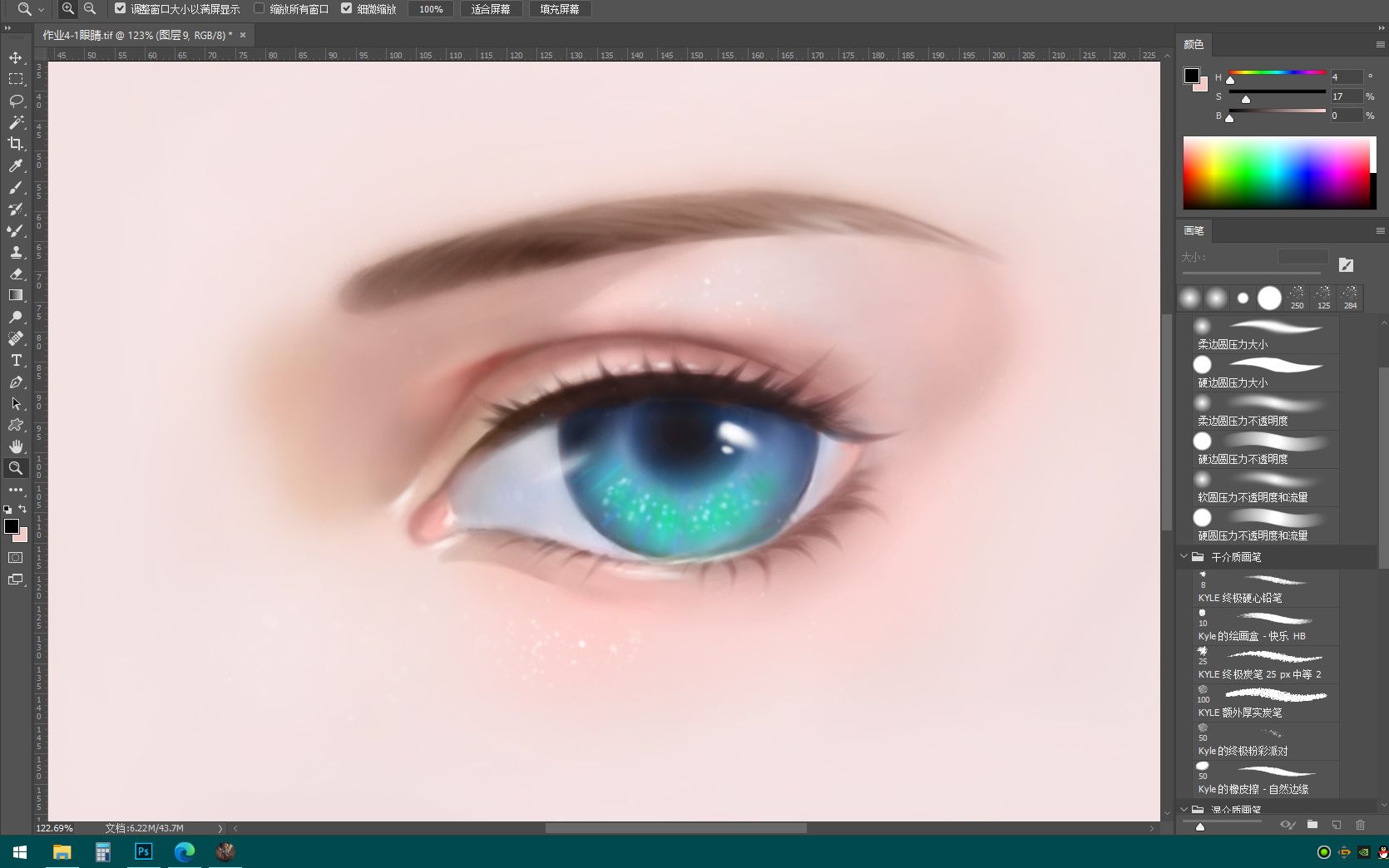Open the Windows Start menu

(x=20, y=852)
